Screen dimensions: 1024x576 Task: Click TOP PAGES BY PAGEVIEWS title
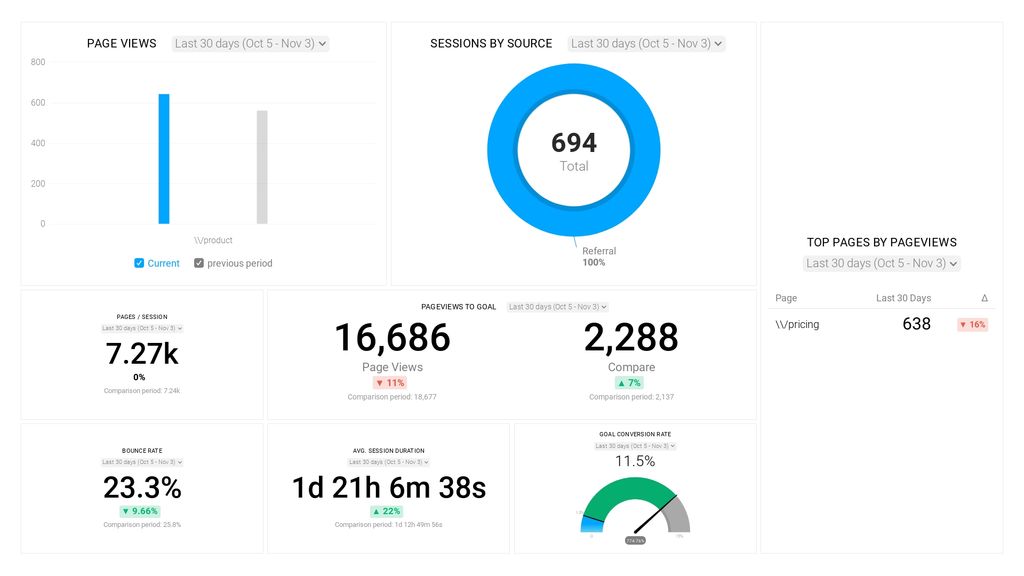[882, 242]
